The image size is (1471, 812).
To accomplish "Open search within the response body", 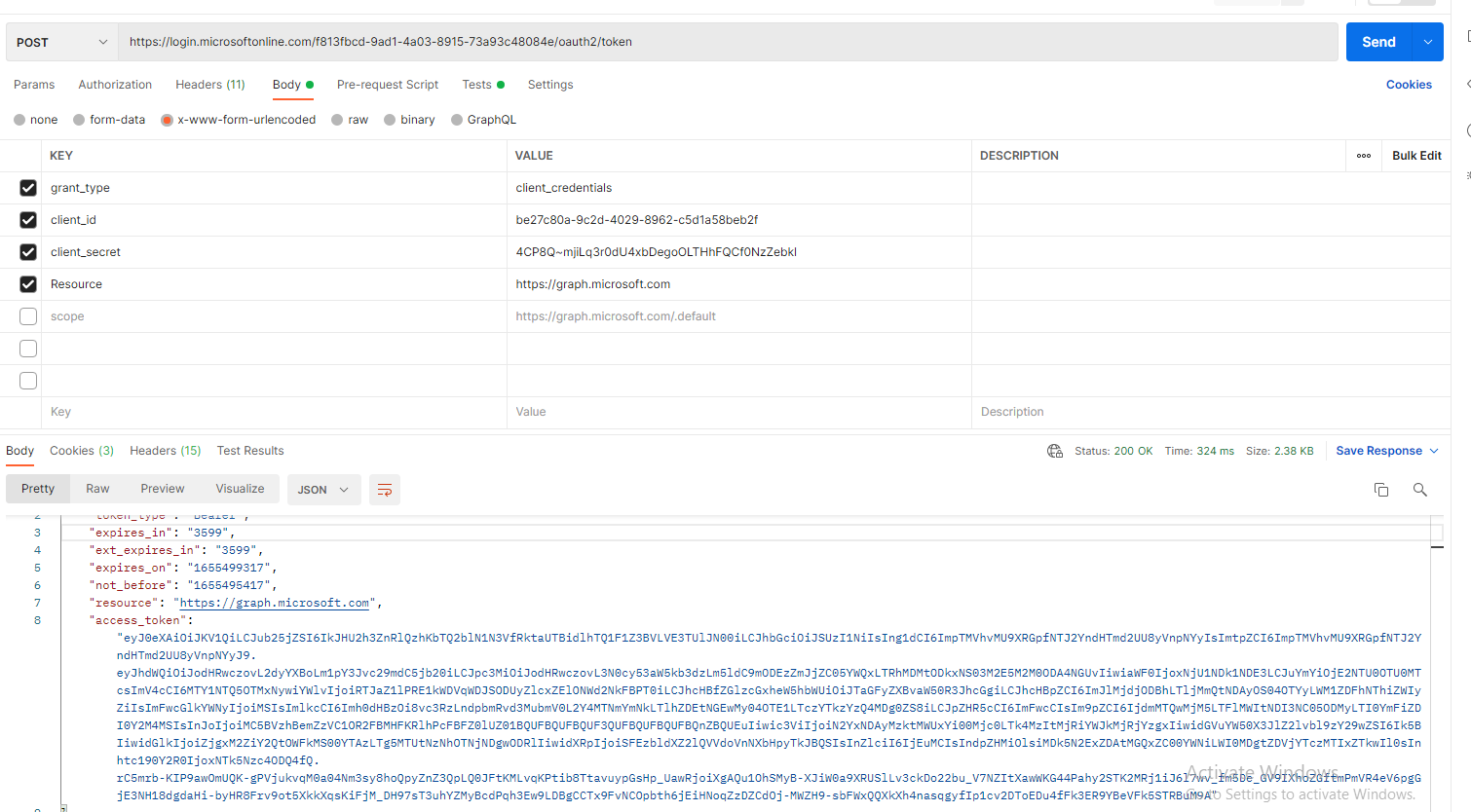I will click(1419, 490).
